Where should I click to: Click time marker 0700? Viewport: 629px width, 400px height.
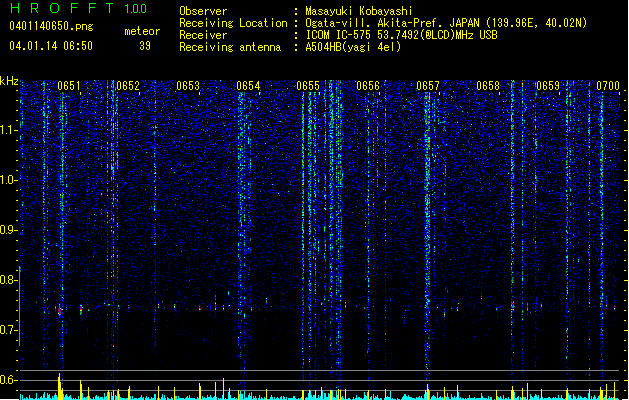(608, 86)
